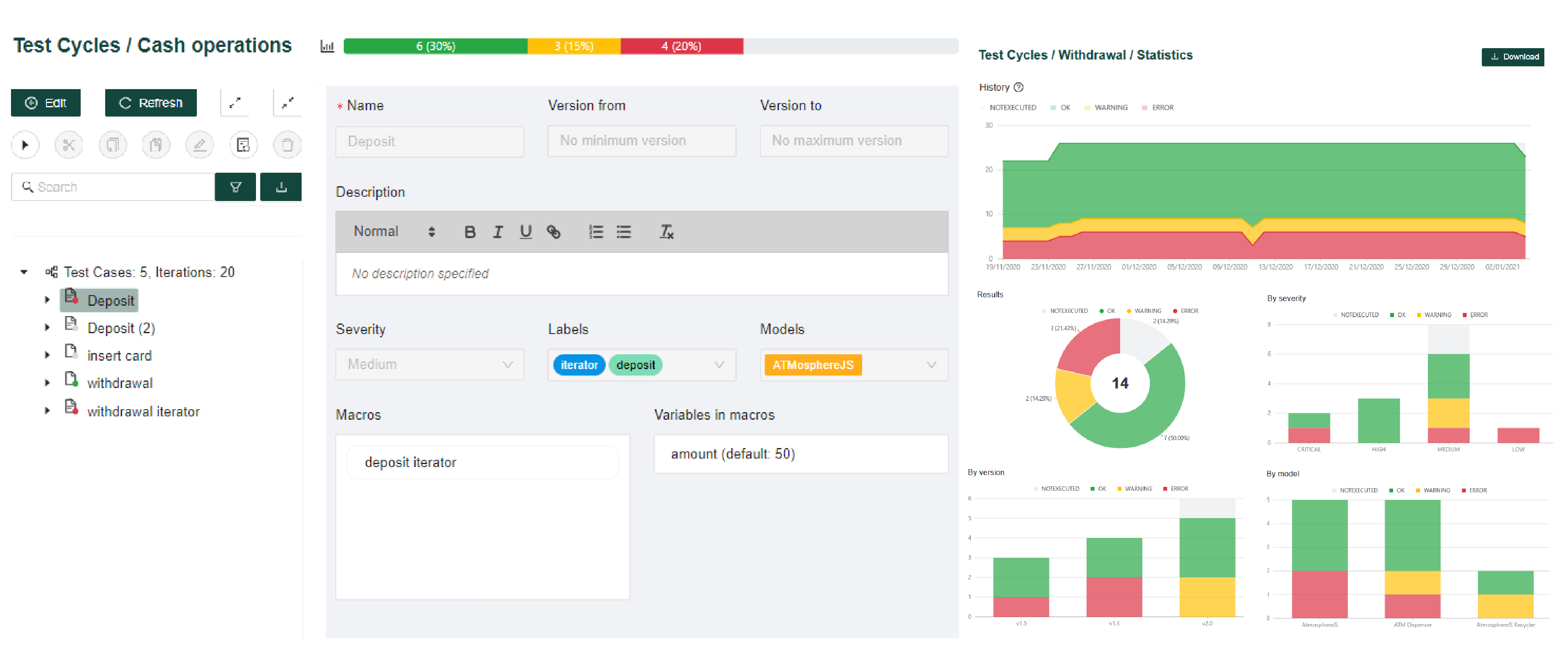Click the ATMosphereJS model tag
The width and height of the screenshot is (1568, 671).
click(813, 365)
